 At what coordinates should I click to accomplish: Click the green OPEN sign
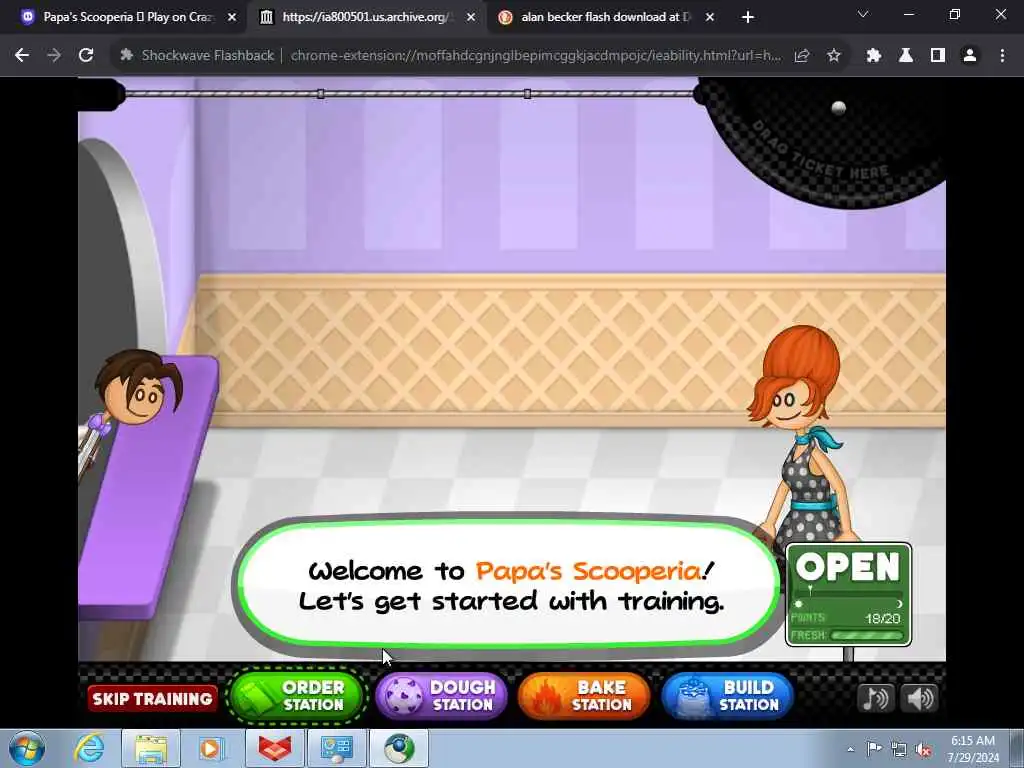pyautogui.click(x=848, y=594)
